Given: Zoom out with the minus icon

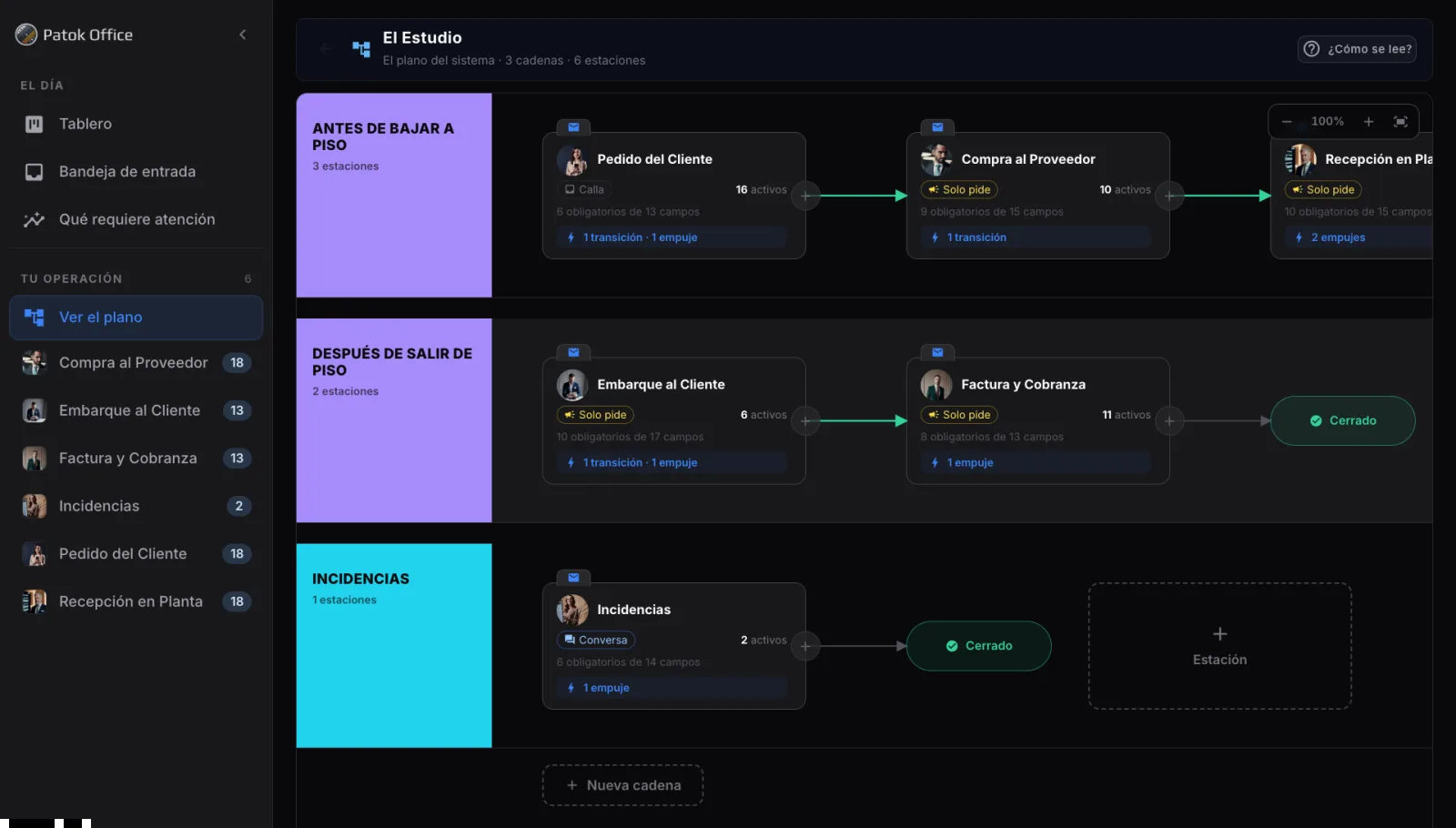Looking at the screenshot, I should [x=1287, y=122].
